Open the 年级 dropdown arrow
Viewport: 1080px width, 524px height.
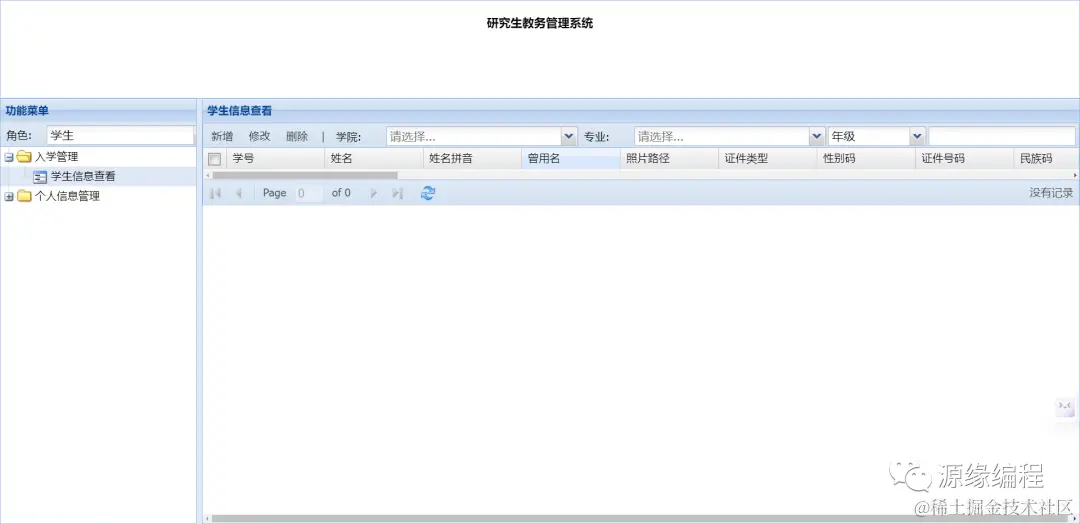coord(917,136)
